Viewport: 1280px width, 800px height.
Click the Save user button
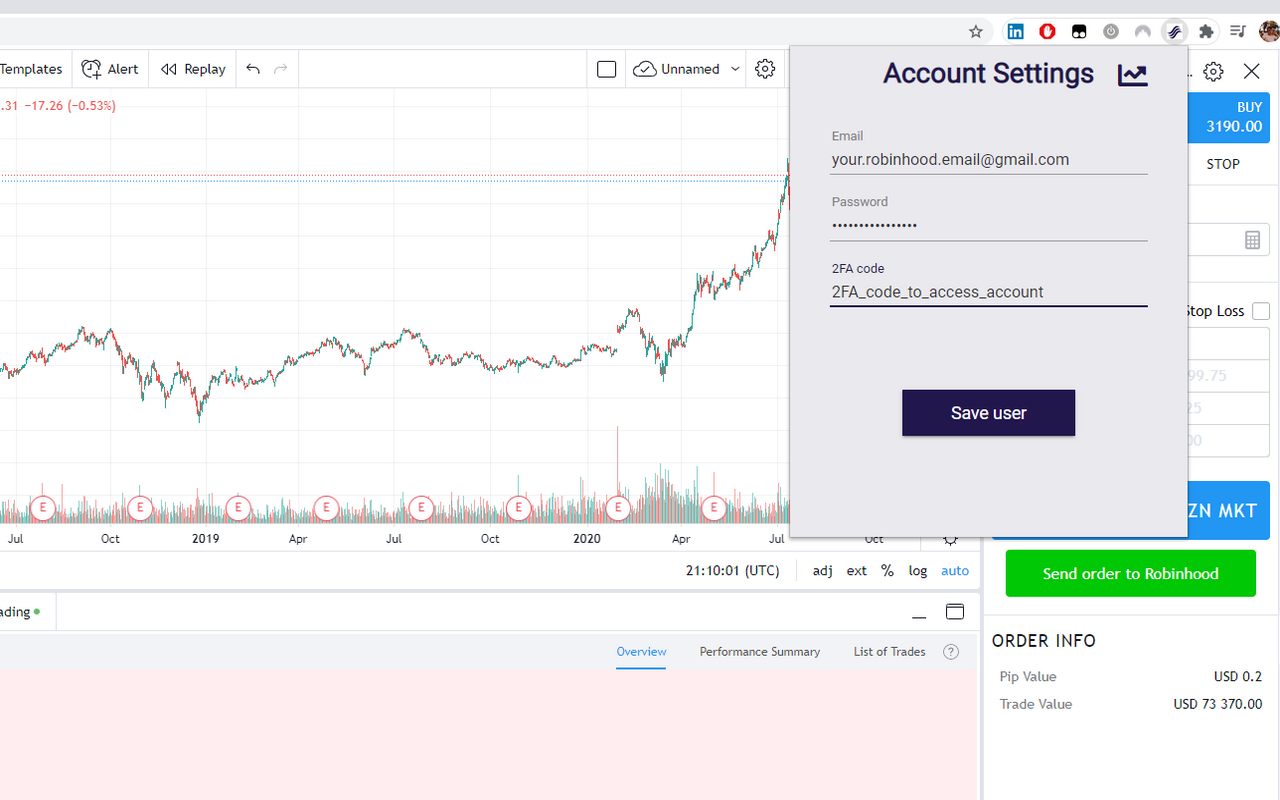[988, 413]
